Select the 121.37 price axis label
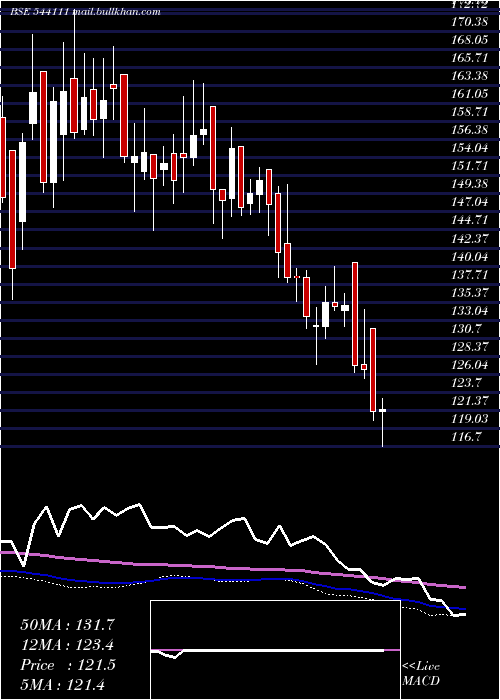500x700 pixels. (x=469, y=401)
